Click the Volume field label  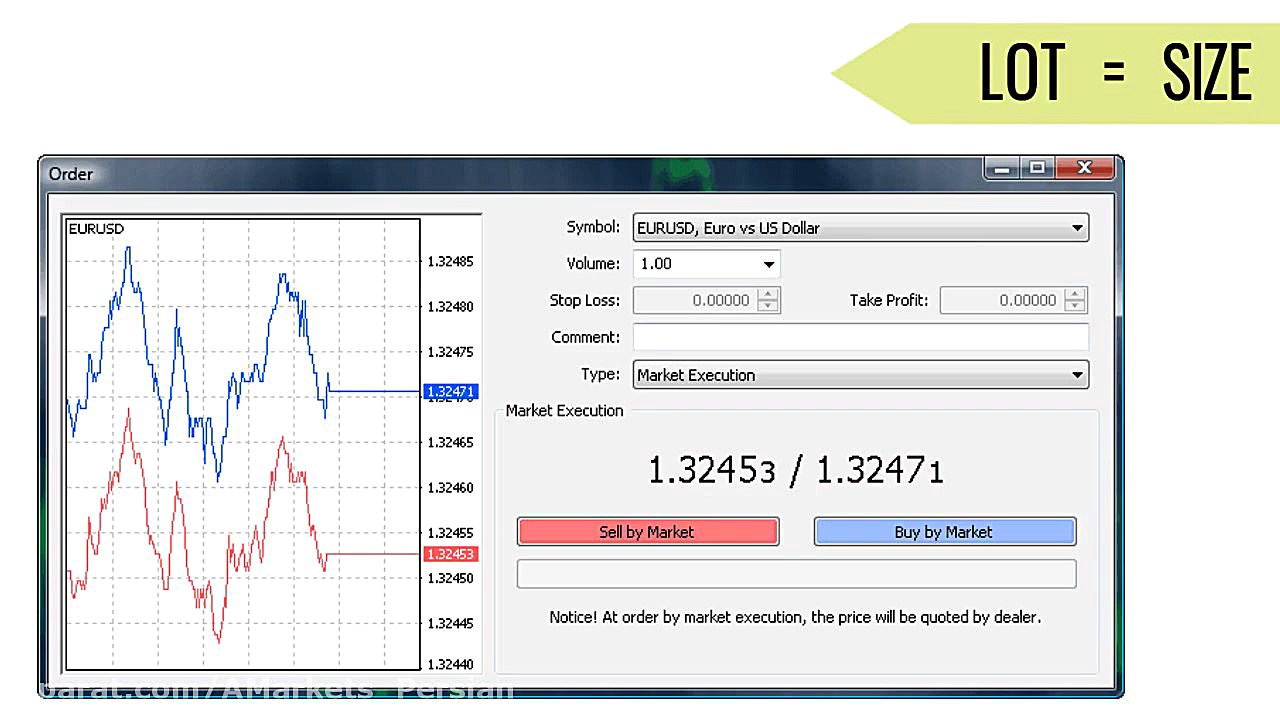click(593, 264)
